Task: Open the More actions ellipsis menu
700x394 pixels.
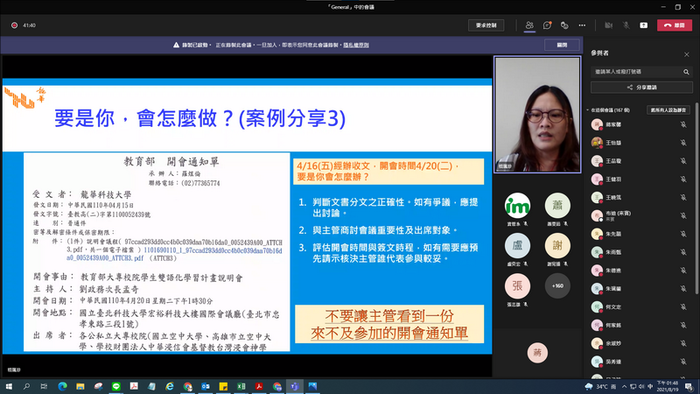Action: [582, 25]
